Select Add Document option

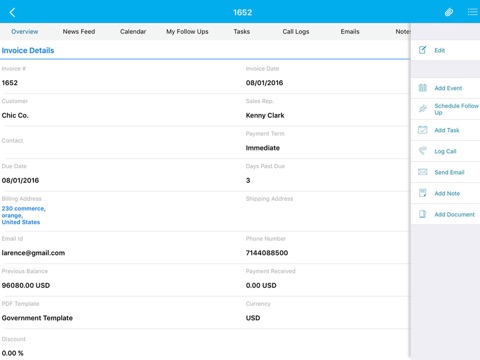(445, 214)
